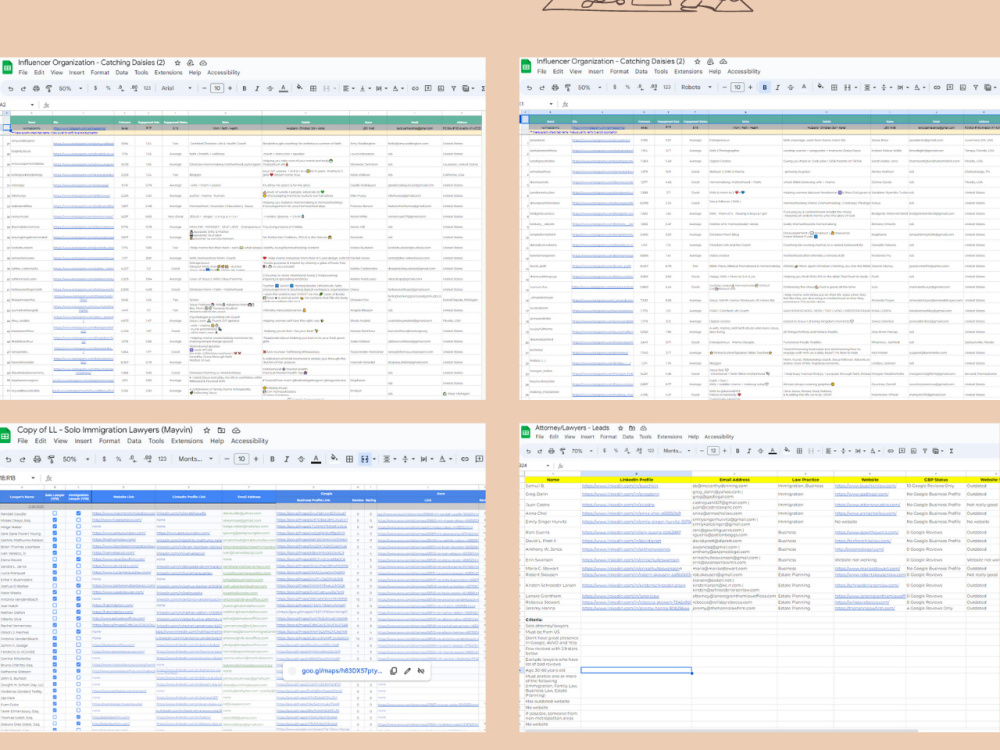Print the Solo Immigration Lawyers sheet

click(x=37, y=459)
